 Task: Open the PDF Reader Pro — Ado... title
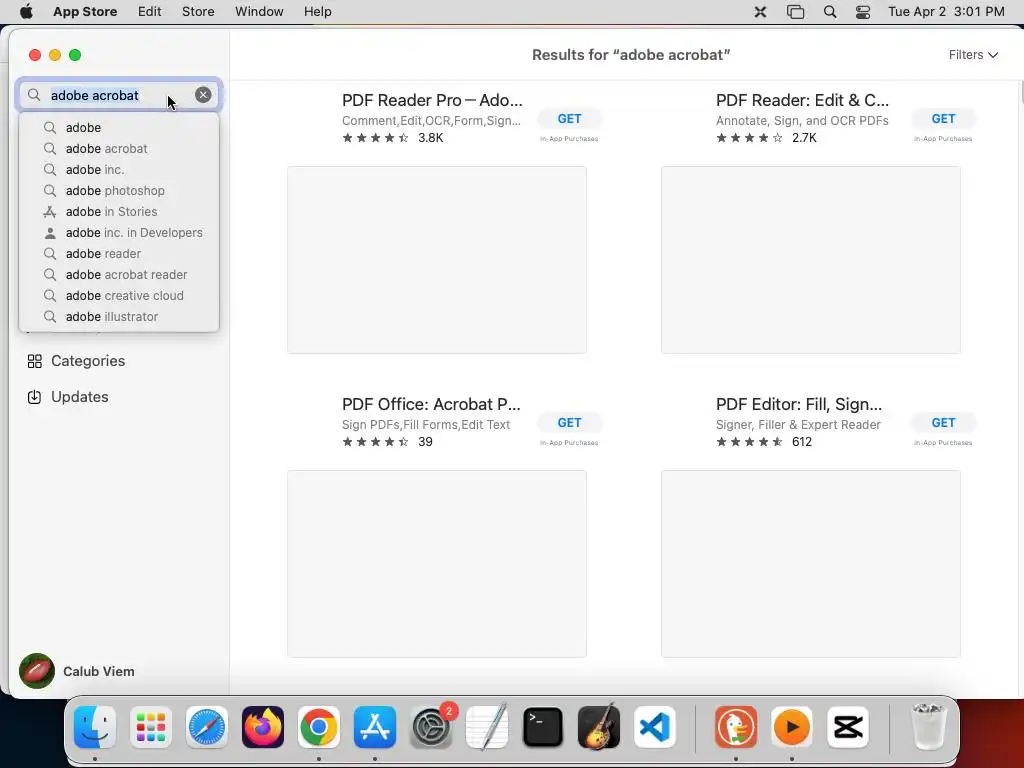432,100
